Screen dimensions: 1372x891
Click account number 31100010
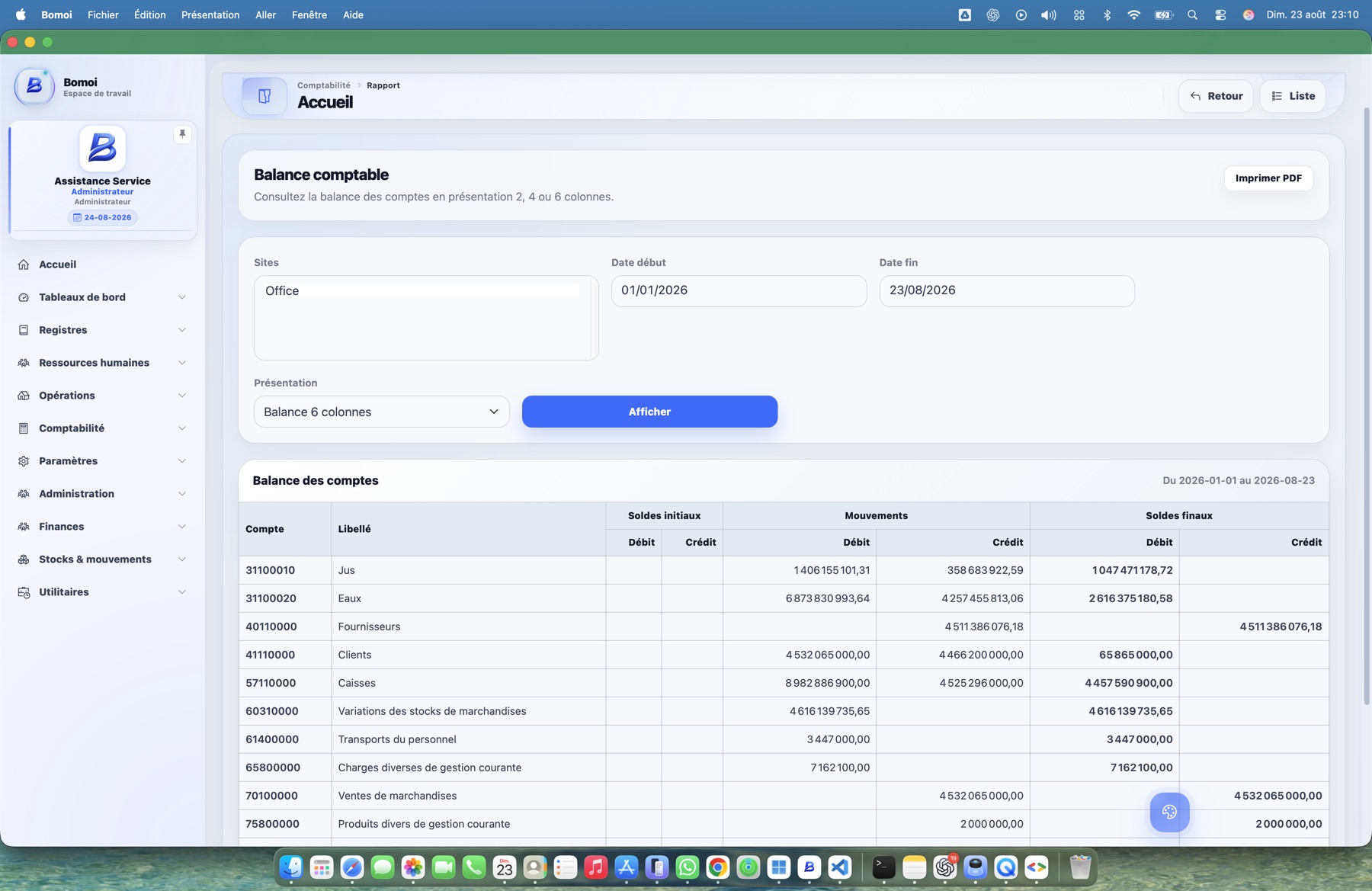pyautogui.click(x=270, y=570)
